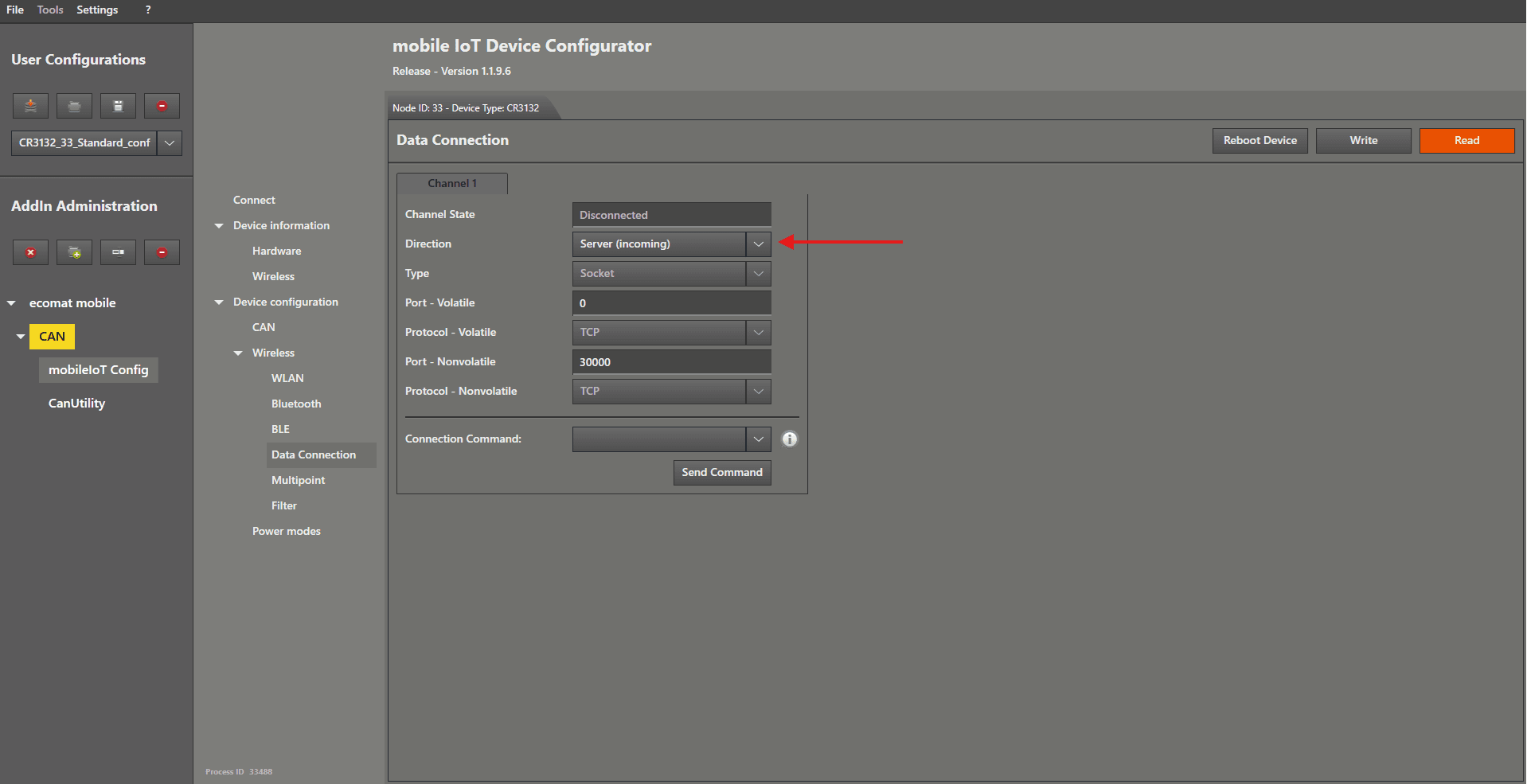Collapse the Device configuration tree node
Viewport: 1527px width, 784px height.
(219, 302)
